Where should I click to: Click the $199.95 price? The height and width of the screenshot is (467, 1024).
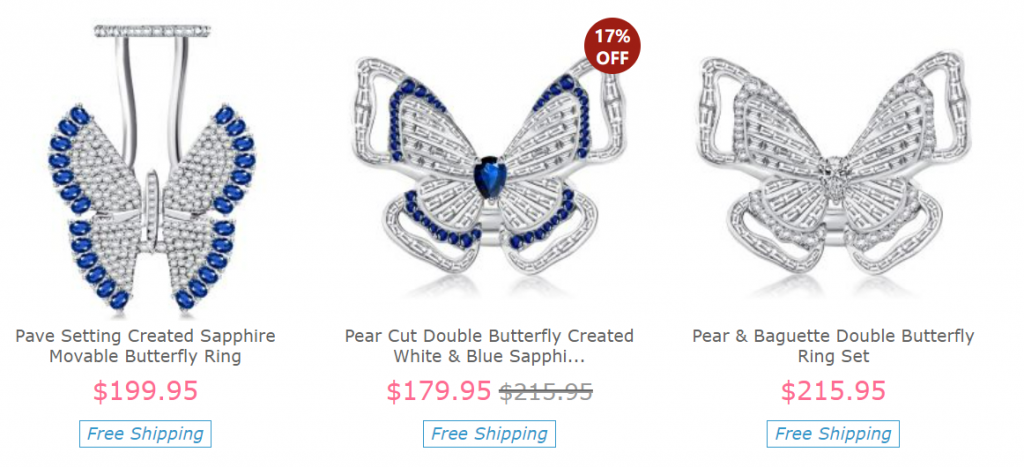click(x=145, y=391)
